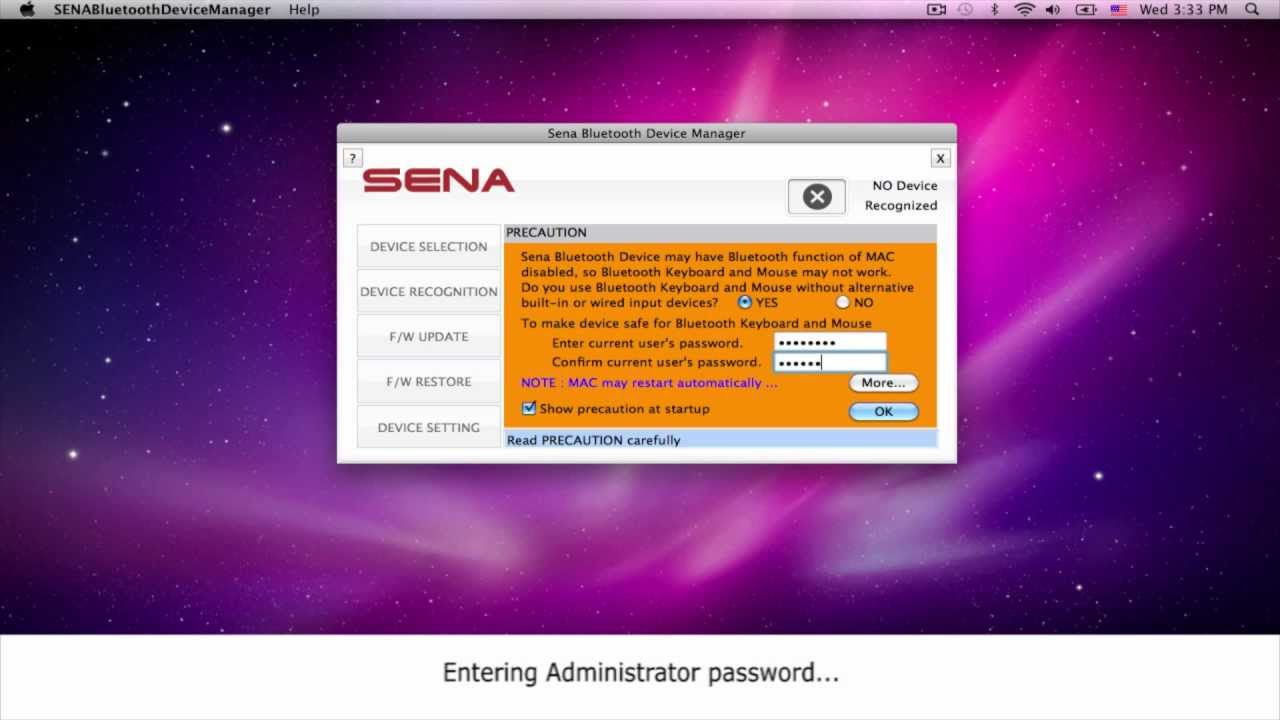Click the question mark help button

pyautogui.click(x=352, y=158)
